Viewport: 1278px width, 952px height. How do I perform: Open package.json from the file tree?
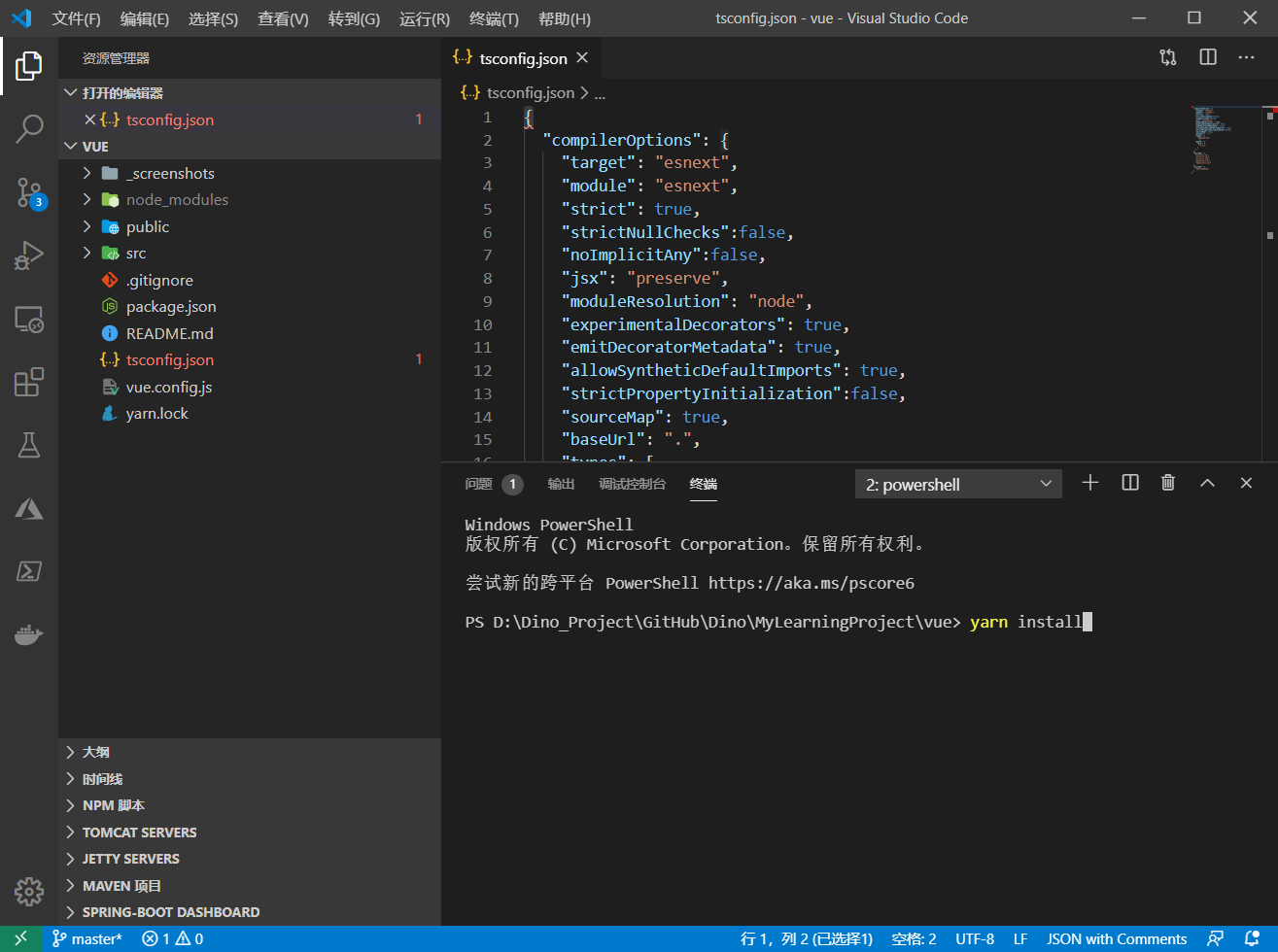[x=250, y=306]
